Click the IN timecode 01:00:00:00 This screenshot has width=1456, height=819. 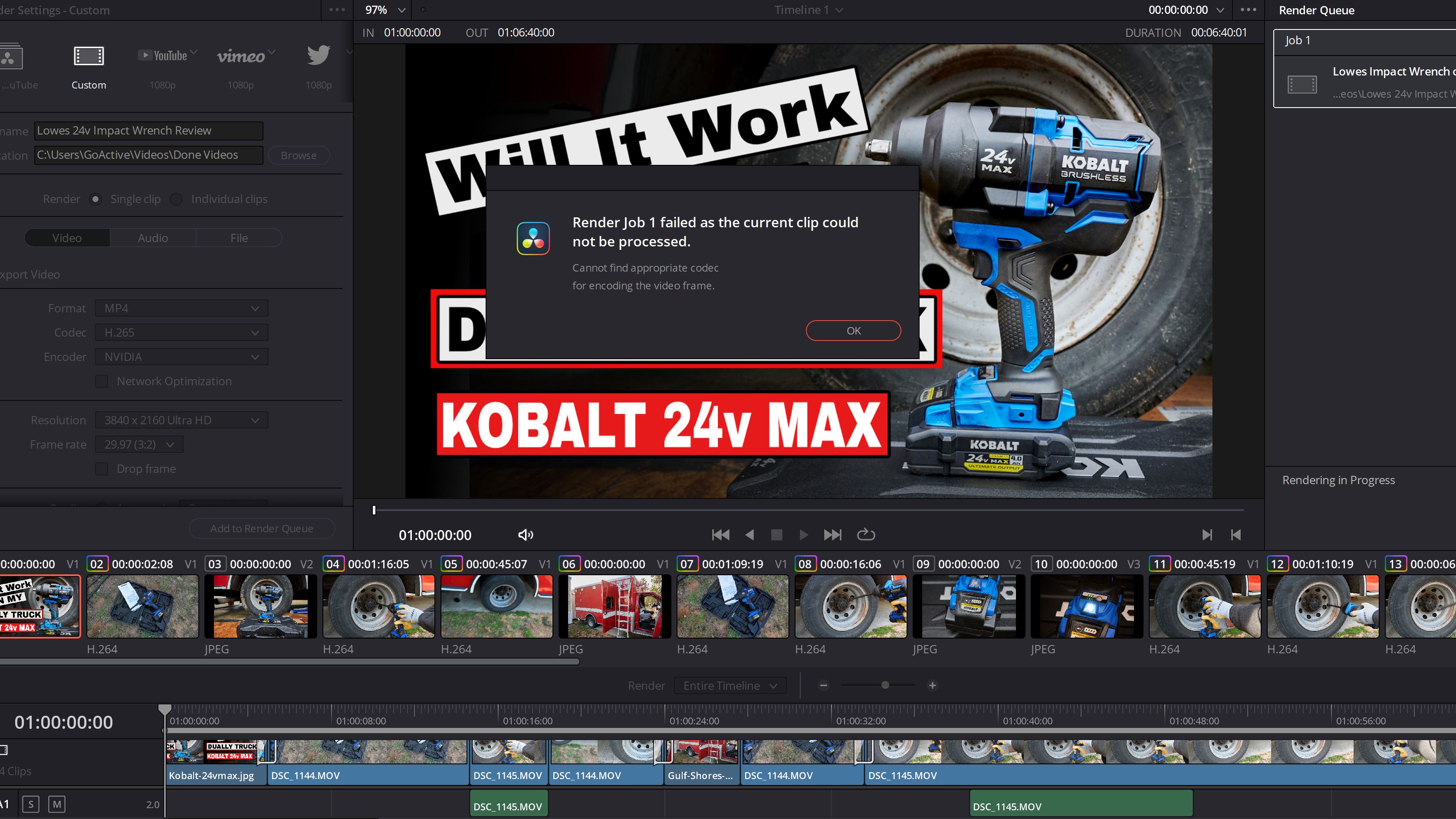412,33
